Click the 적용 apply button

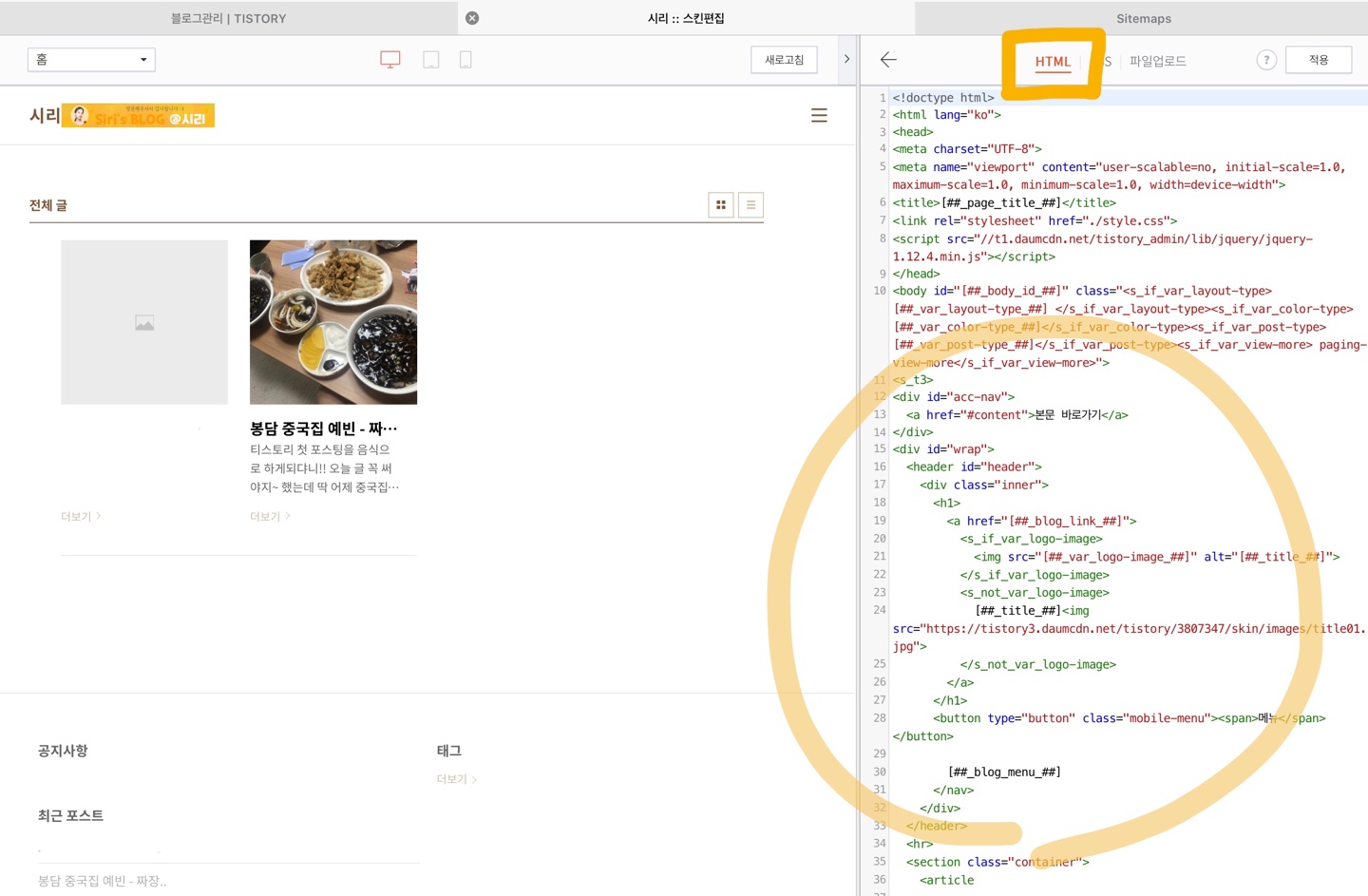coord(1319,60)
